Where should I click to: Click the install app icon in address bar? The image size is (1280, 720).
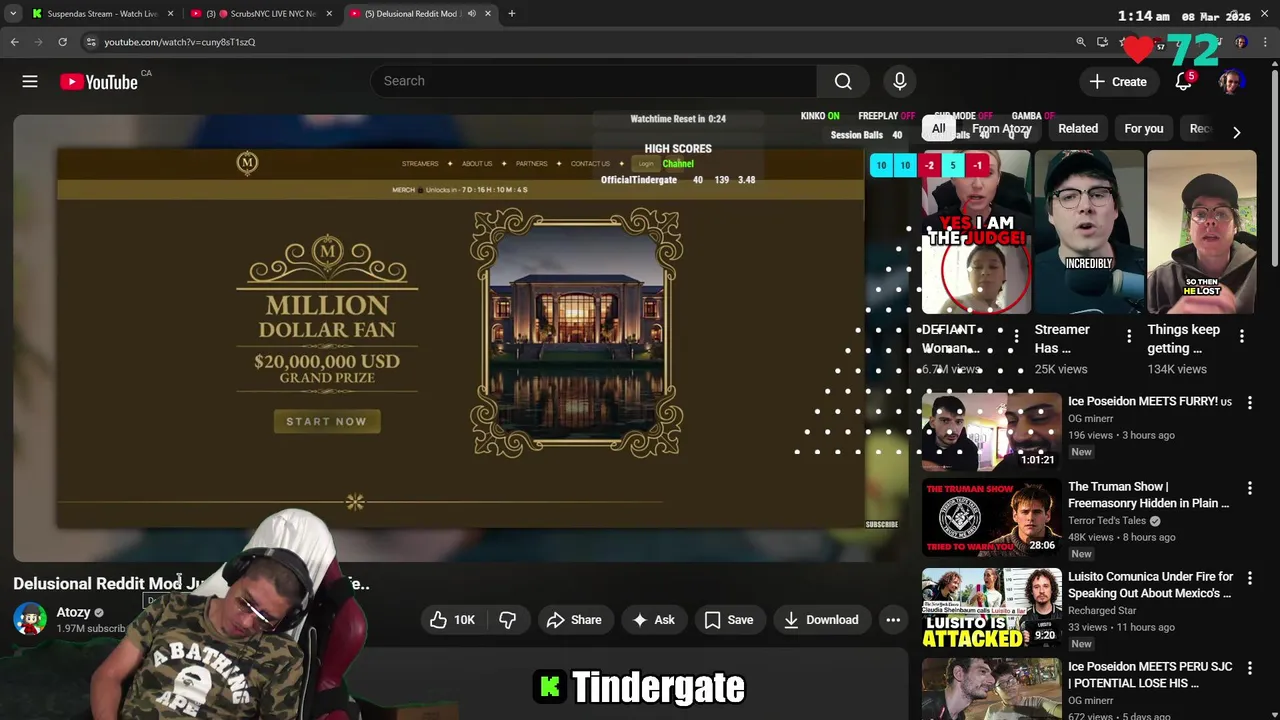1102,42
